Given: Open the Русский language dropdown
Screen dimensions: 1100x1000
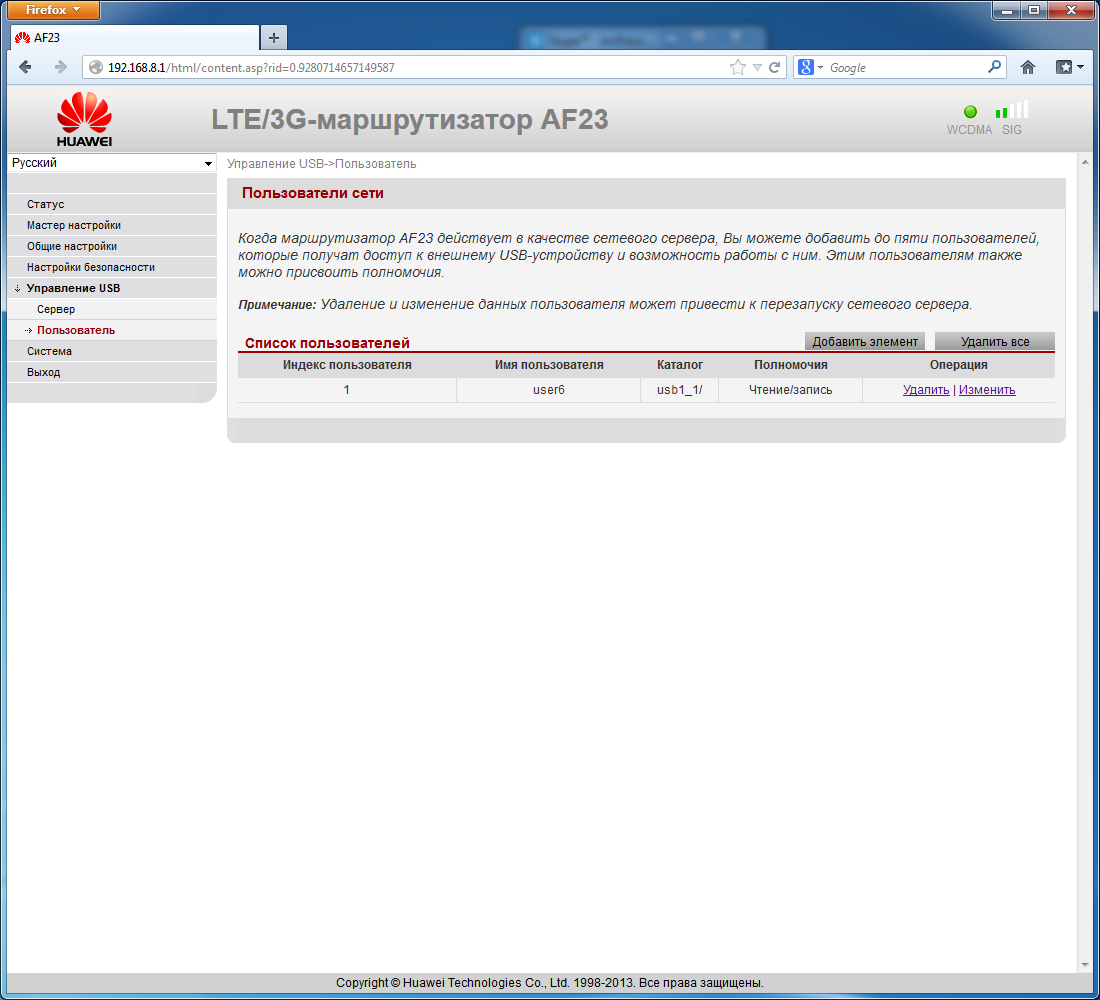Looking at the screenshot, I should tap(112, 163).
